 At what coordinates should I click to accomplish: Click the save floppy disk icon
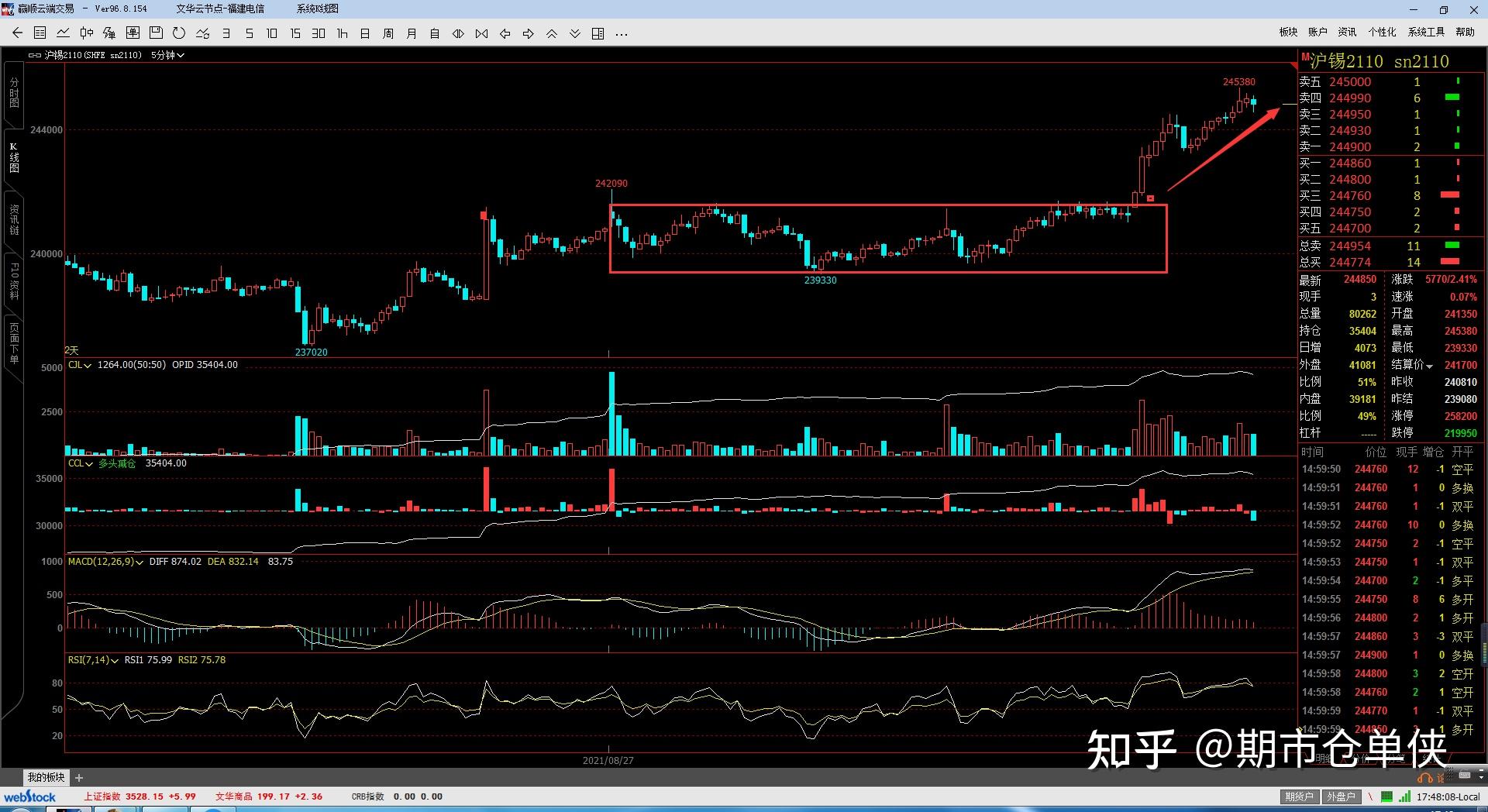pyautogui.click(x=156, y=33)
